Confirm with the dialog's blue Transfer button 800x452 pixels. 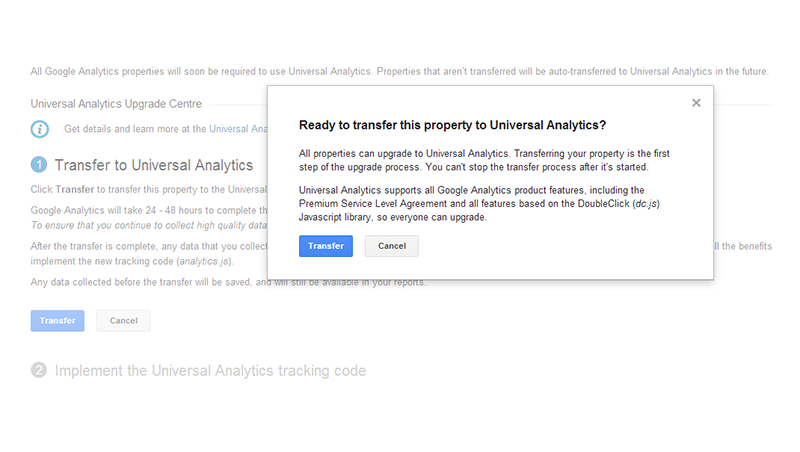(x=326, y=246)
